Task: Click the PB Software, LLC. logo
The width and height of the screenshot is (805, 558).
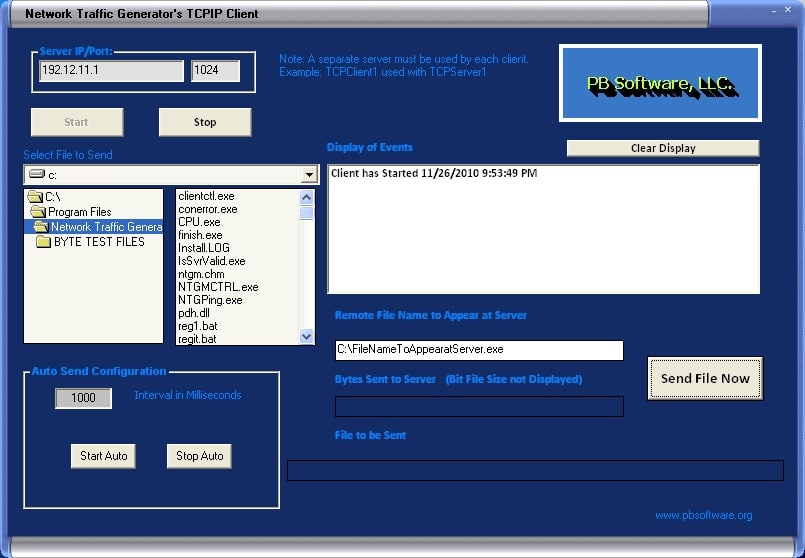Action: (x=660, y=83)
